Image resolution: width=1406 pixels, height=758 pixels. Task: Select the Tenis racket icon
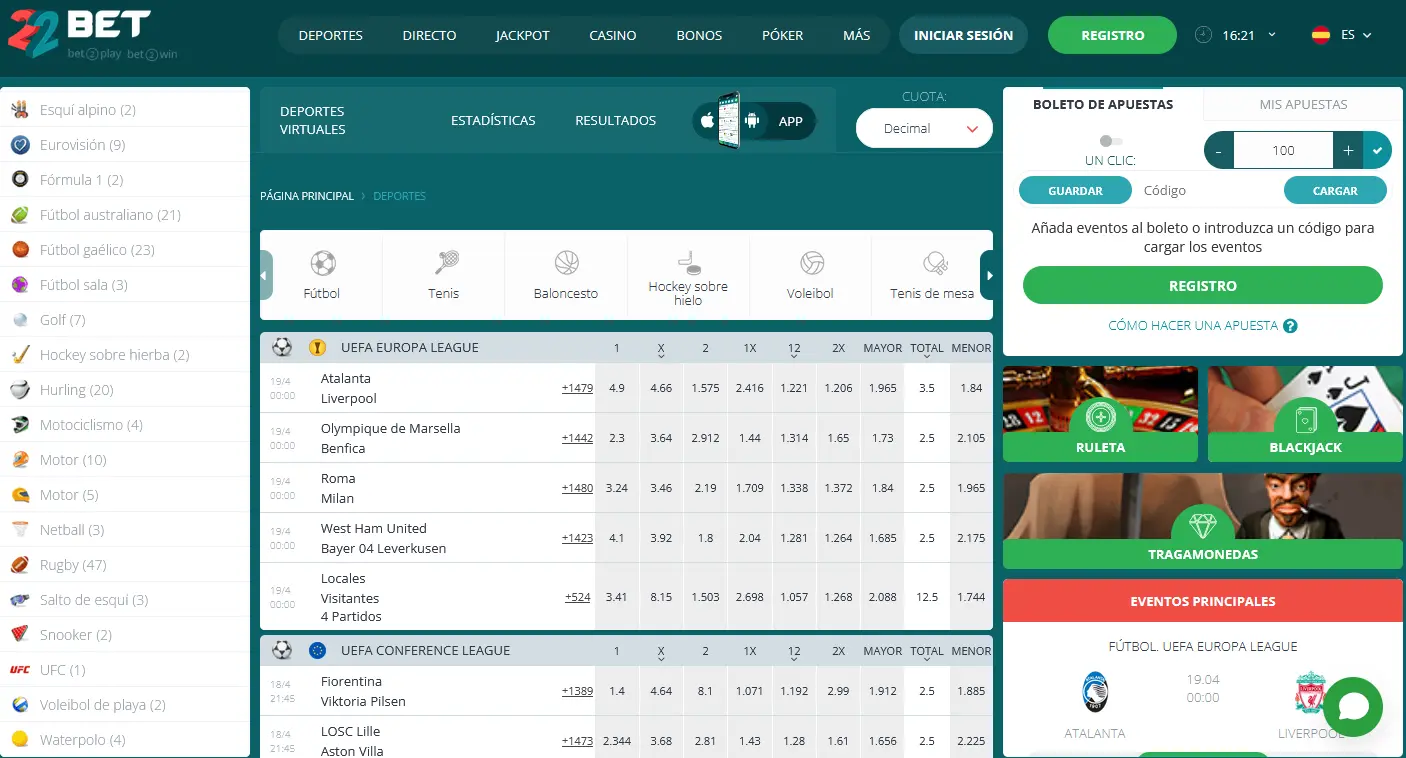pos(444,264)
